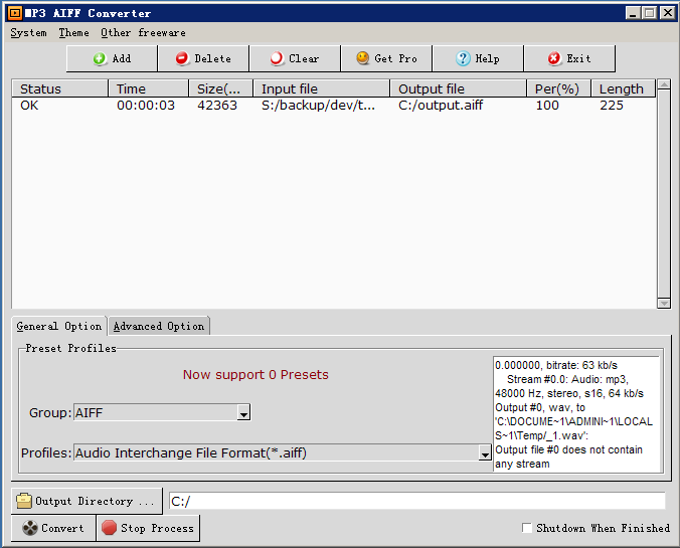Click the Now support 0 Presets text
The image size is (680, 548).
[255, 375]
